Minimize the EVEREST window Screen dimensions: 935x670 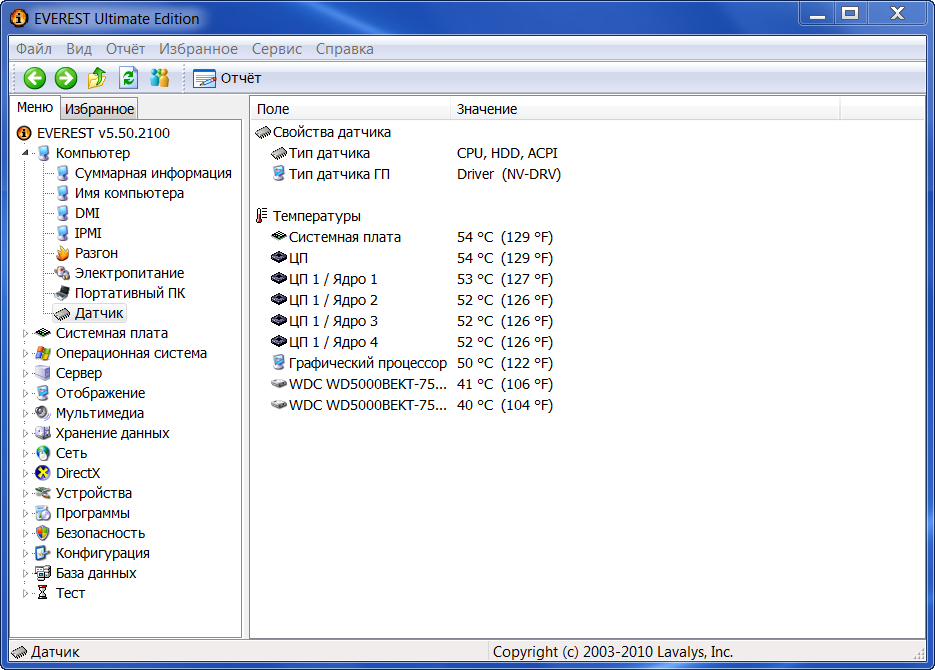[817, 13]
